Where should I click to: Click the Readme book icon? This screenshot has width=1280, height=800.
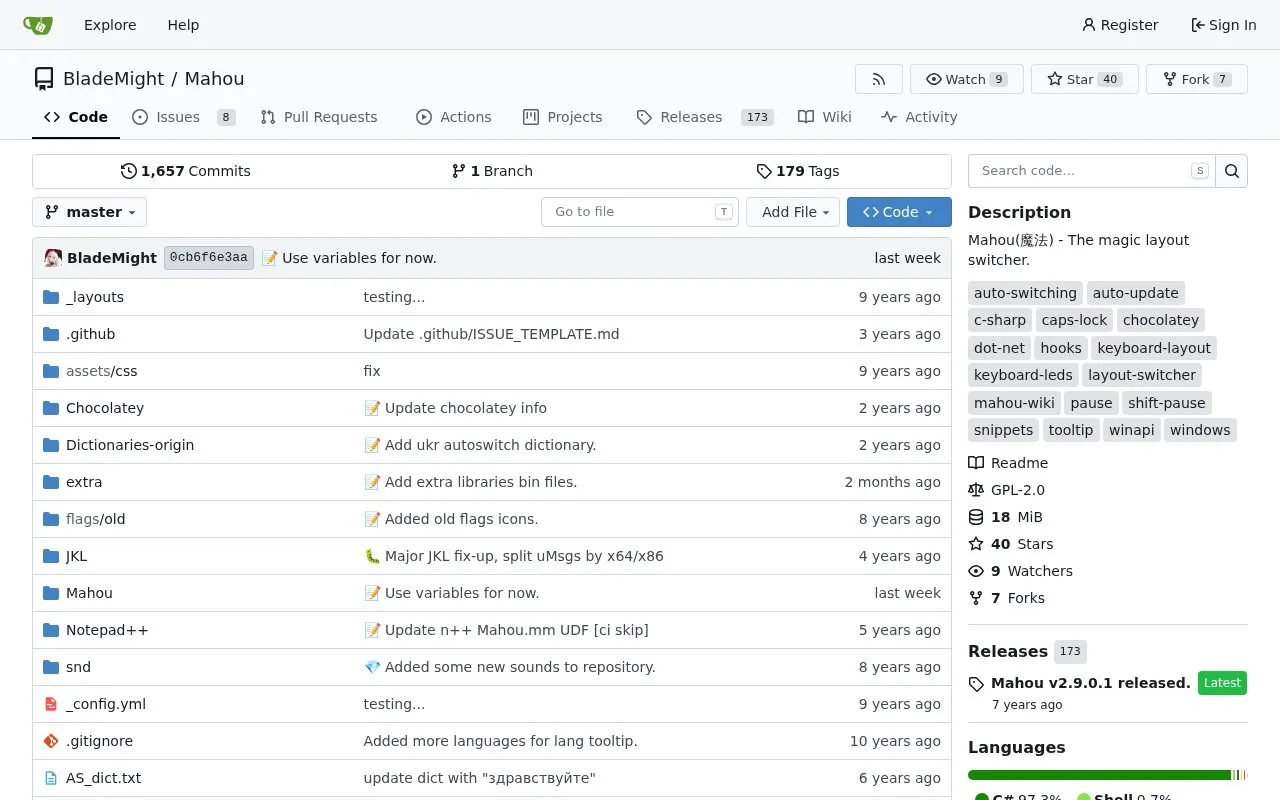(x=976, y=463)
